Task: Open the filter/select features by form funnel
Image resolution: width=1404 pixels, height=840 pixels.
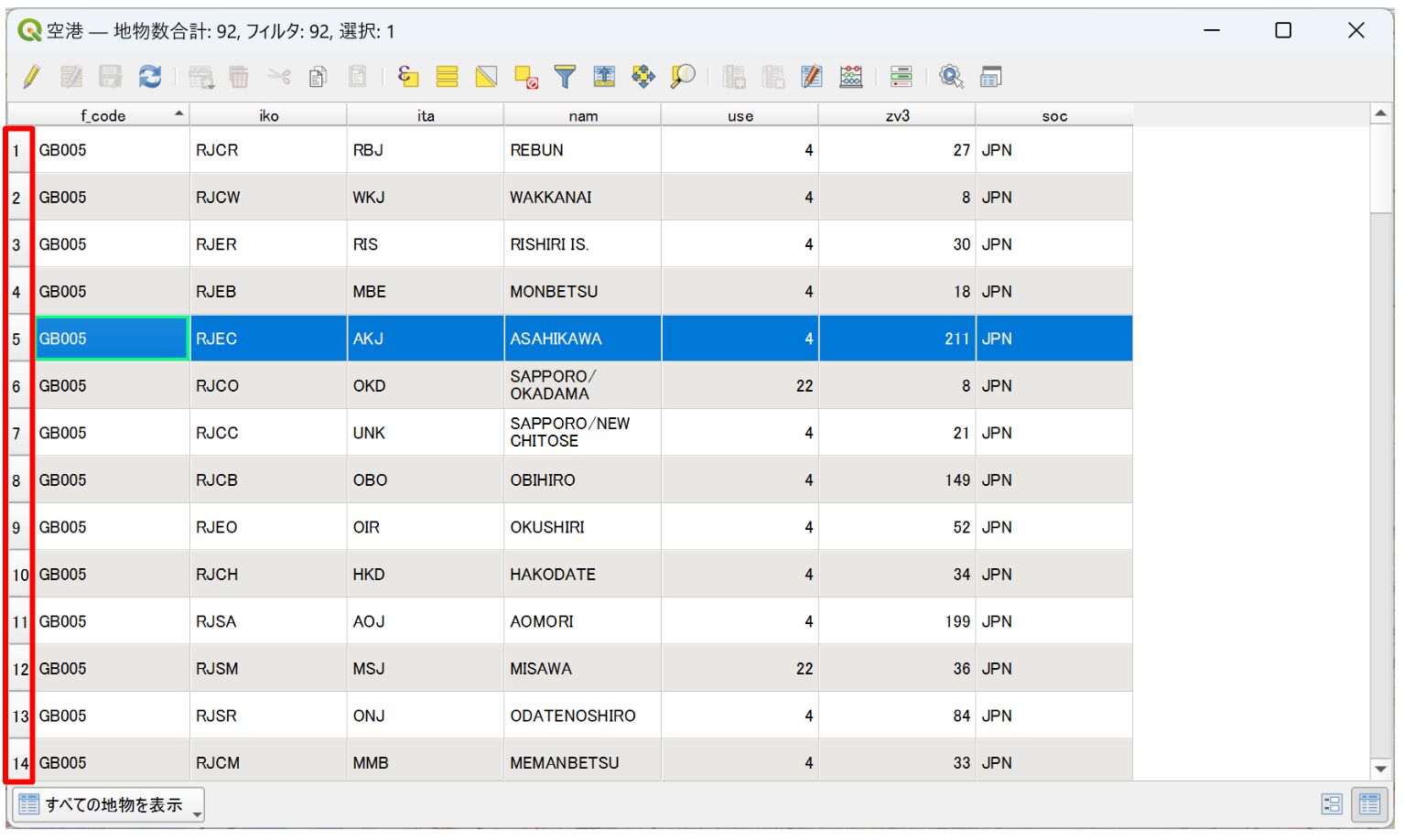Action: point(566,77)
